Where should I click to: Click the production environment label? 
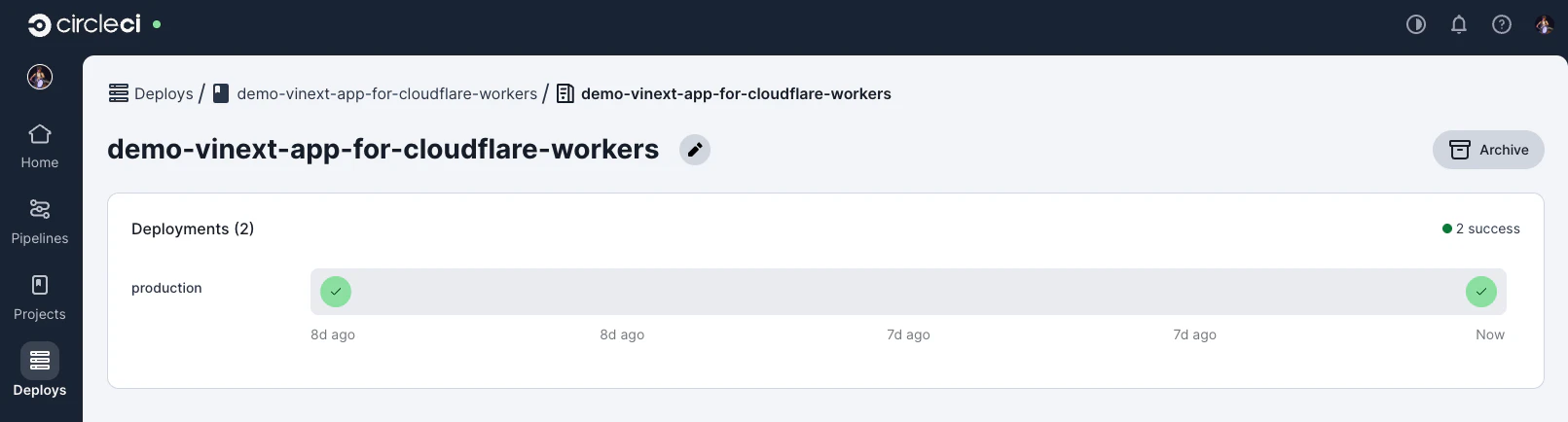click(x=166, y=288)
